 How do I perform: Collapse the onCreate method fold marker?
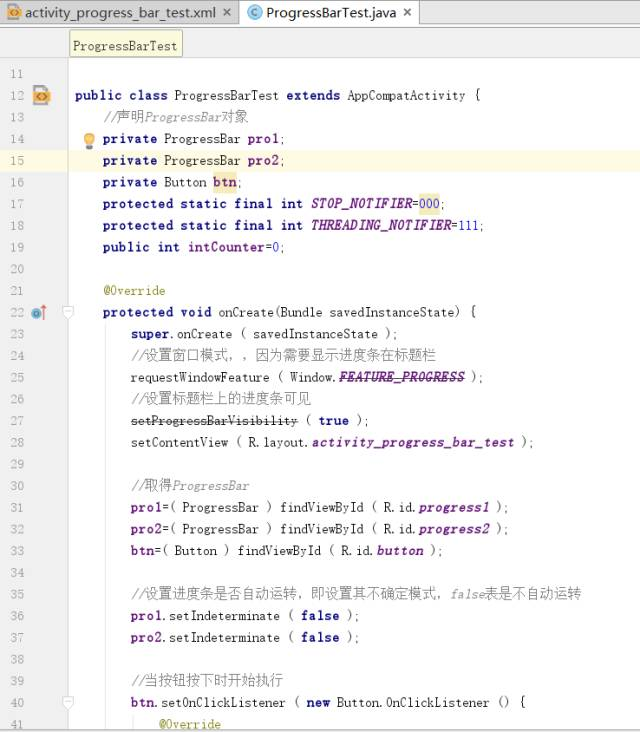click(68, 312)
